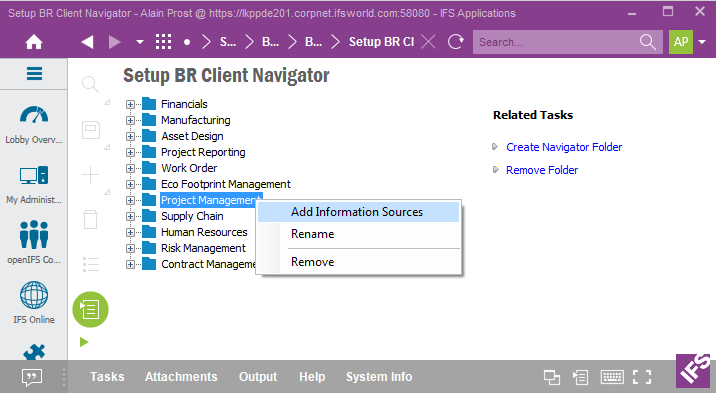
Task: Click the Delete trash tool icon
Action: click(90, 219)
